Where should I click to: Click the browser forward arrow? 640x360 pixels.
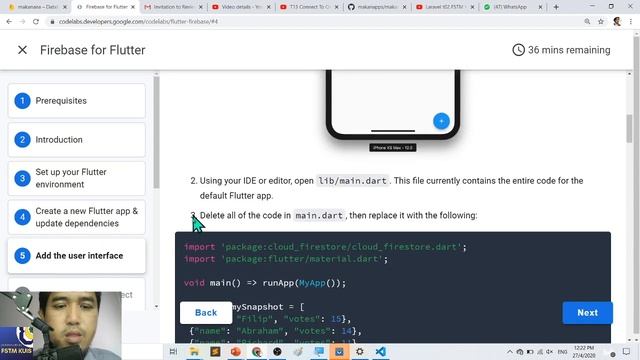click(22, 21)
